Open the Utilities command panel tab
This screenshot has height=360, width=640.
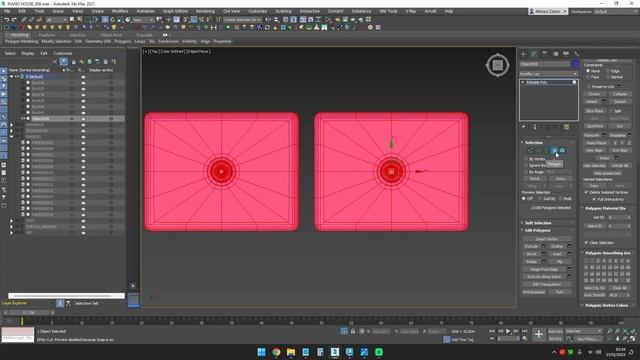tap(576, 54)
